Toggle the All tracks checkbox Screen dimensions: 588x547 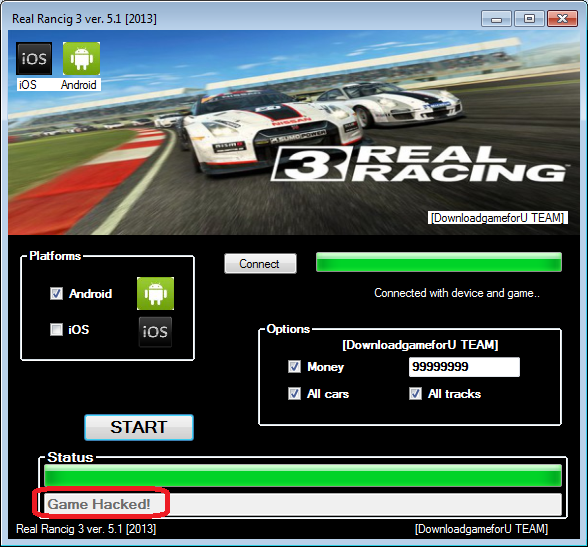416,394
